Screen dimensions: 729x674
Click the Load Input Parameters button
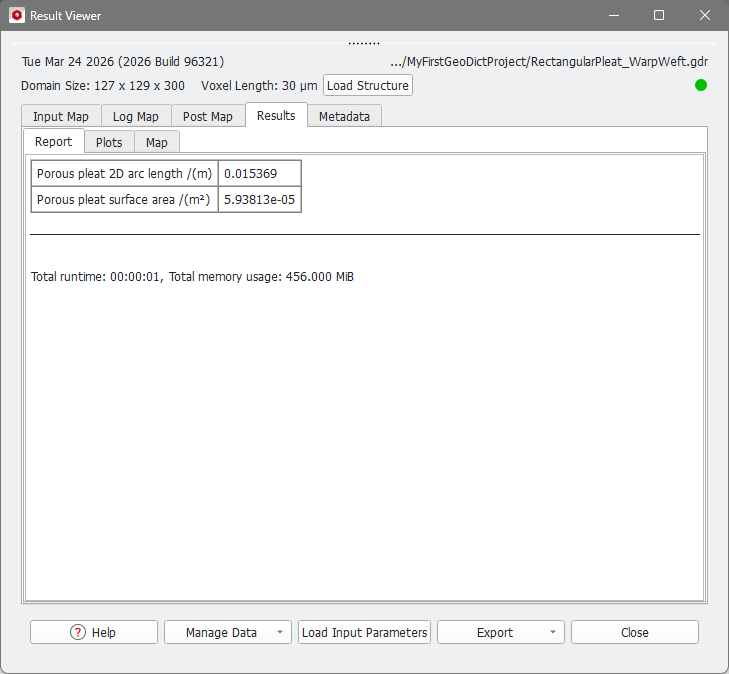pyautogui.click(x=365, y=632)
